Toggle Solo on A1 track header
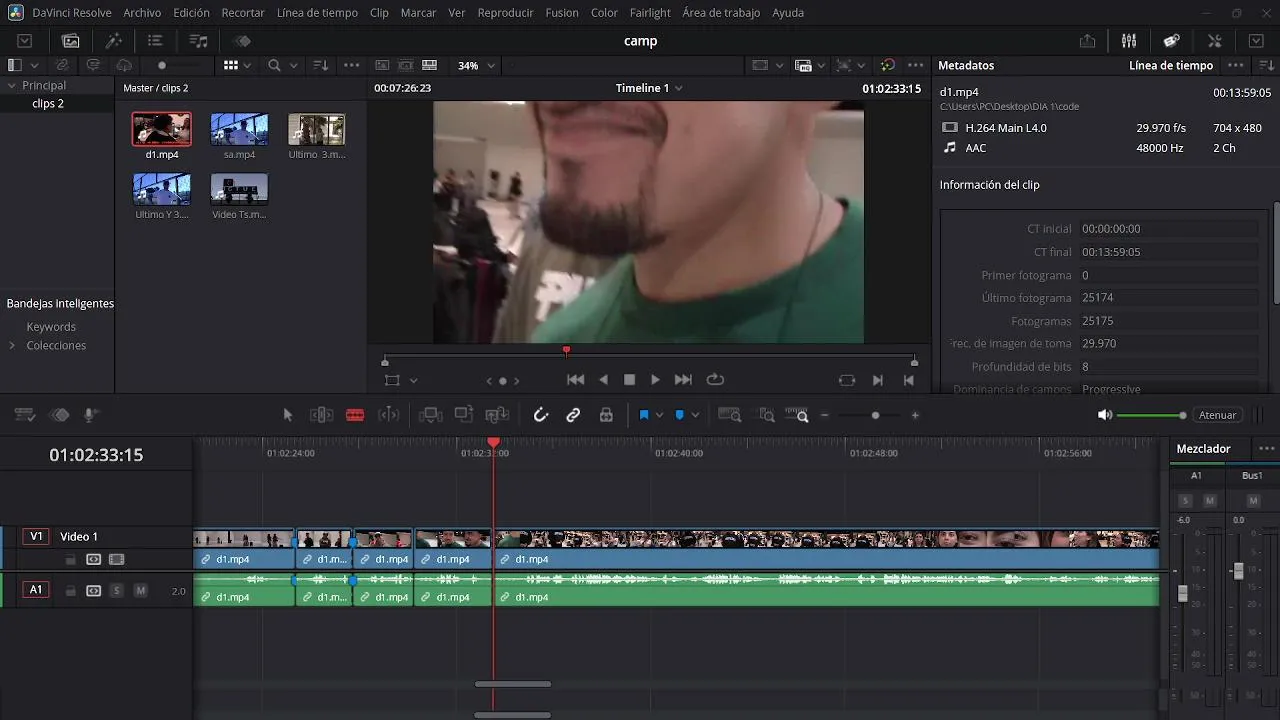1280x720 pixels. point(116,591)
